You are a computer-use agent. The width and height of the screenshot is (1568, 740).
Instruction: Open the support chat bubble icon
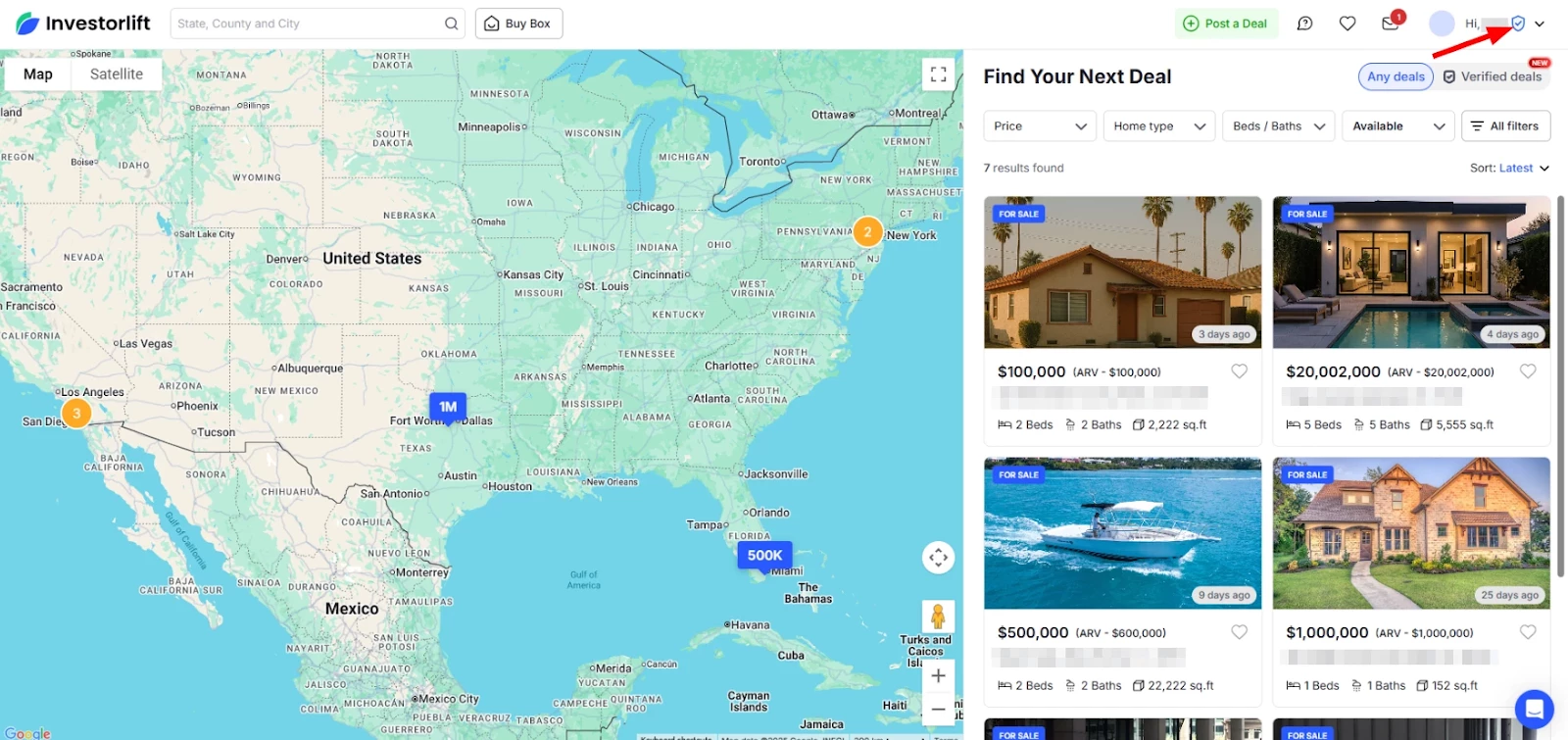pyautogui.click(x=1534, y=709)
